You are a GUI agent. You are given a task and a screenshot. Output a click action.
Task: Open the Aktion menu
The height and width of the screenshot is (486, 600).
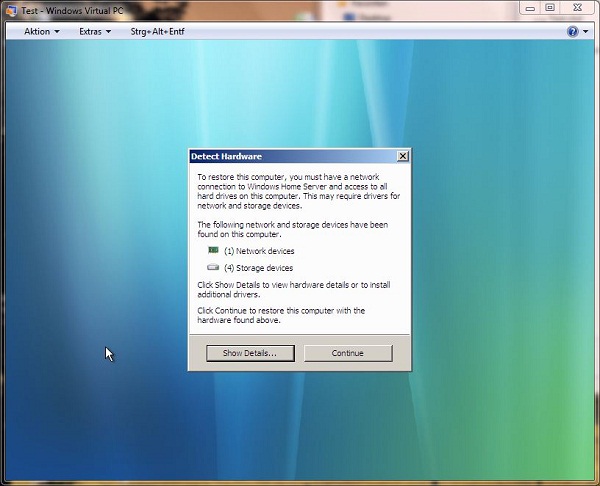(42, 31)
